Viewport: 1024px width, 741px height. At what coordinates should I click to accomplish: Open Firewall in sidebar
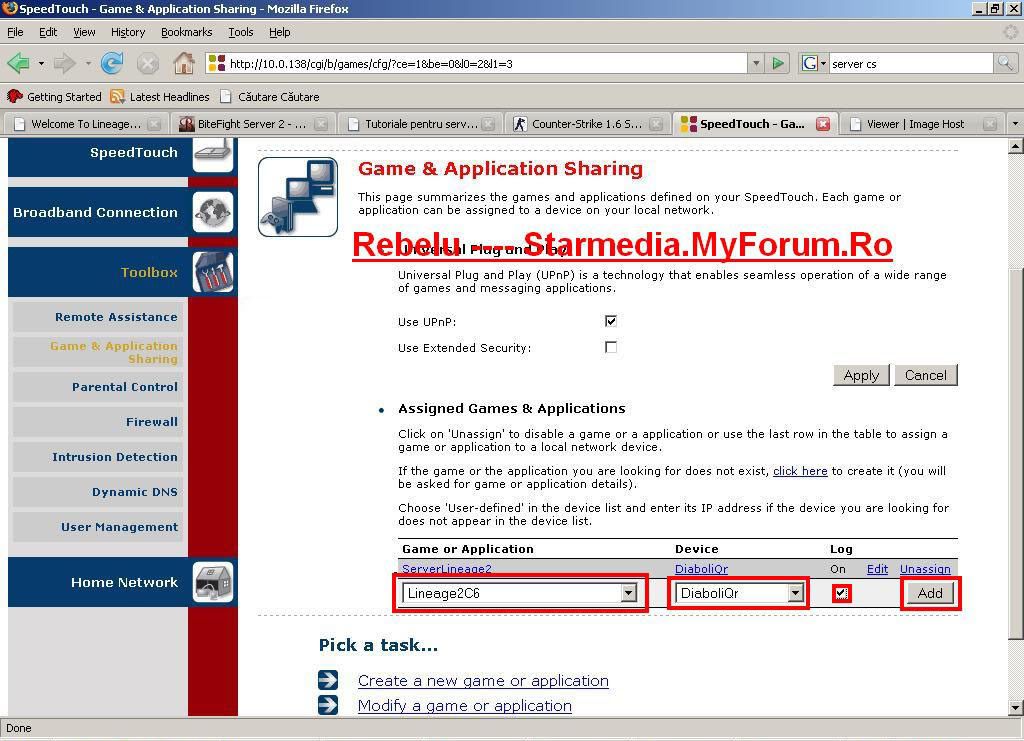(98, 422)
